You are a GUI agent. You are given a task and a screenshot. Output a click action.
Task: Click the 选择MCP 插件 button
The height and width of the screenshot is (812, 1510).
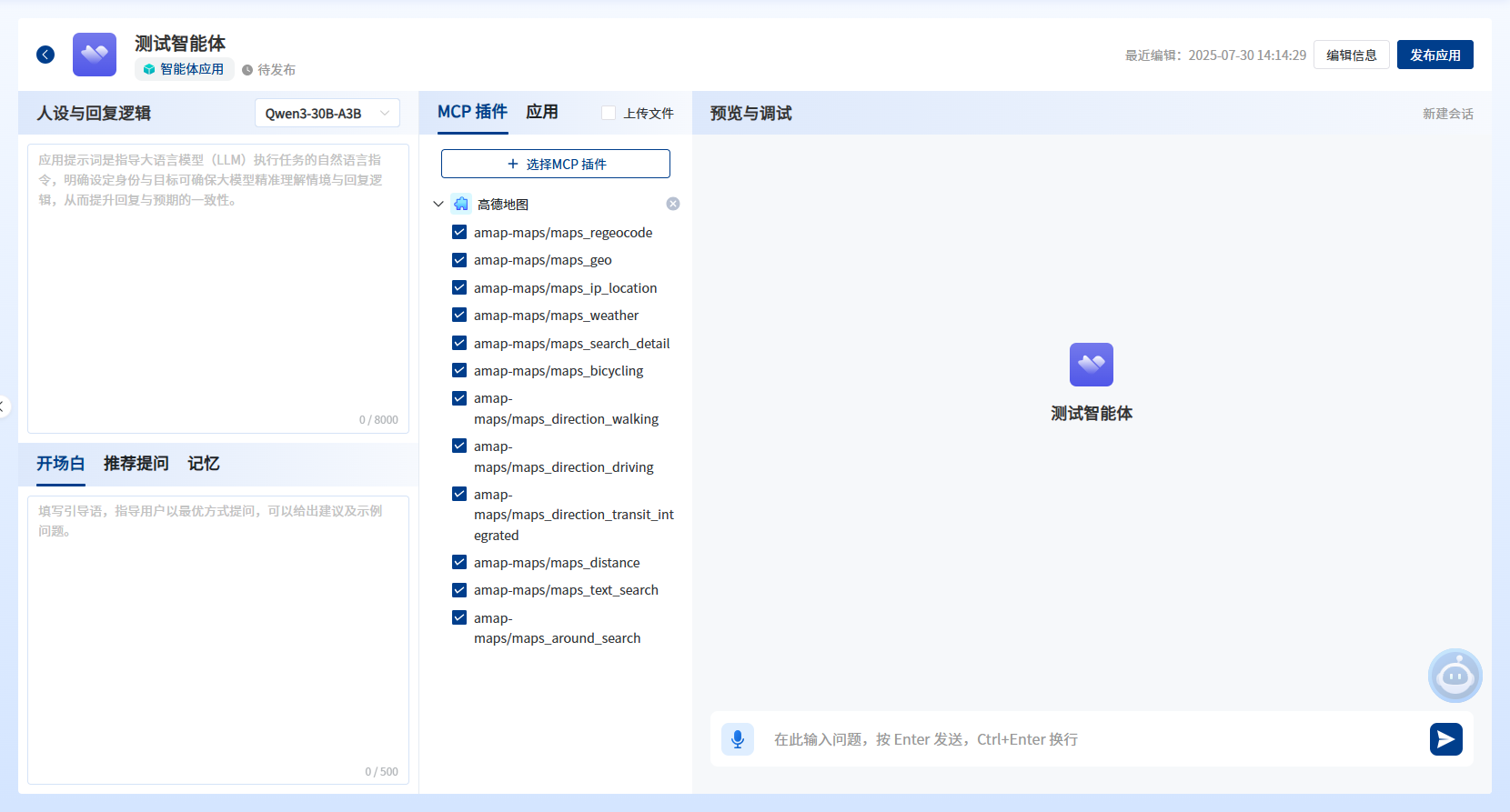pyautogui.click(x=556, y=164)
